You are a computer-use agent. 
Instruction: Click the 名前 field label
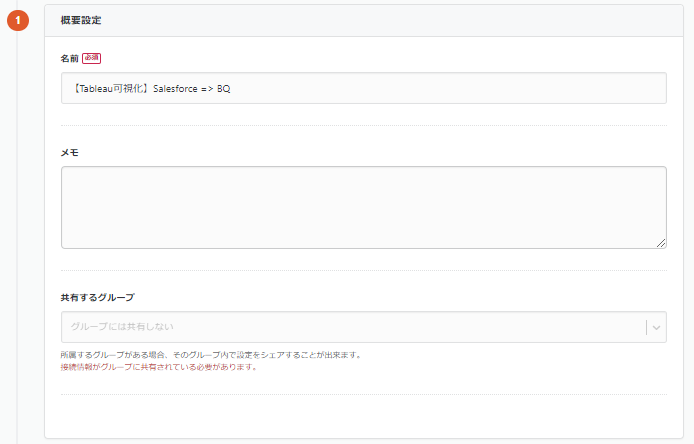[x=69, y=58]
